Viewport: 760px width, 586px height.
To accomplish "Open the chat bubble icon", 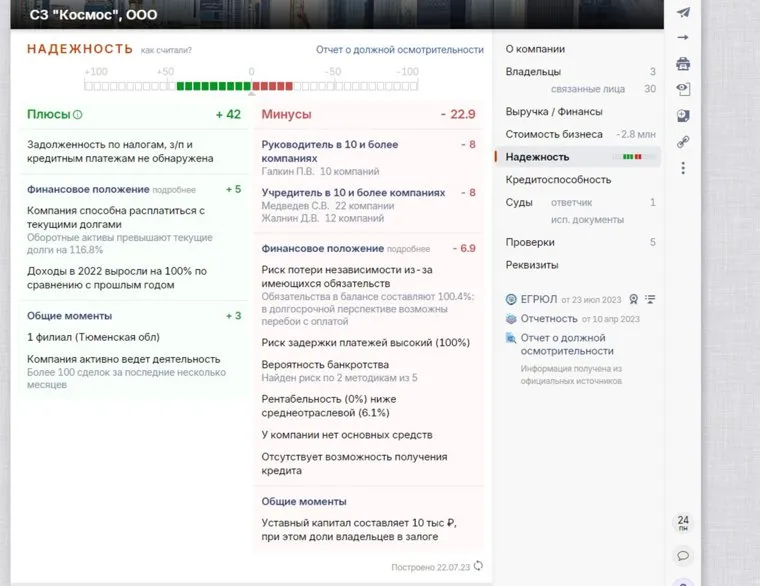I will tap(683, 556).
